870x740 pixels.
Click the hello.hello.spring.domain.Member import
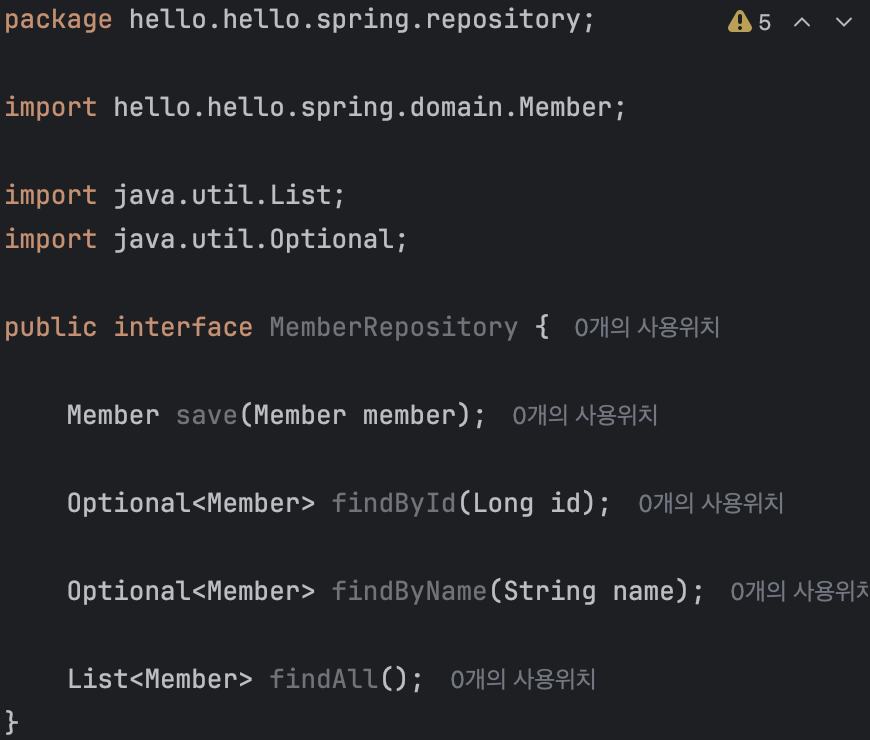tap(363, 107)
